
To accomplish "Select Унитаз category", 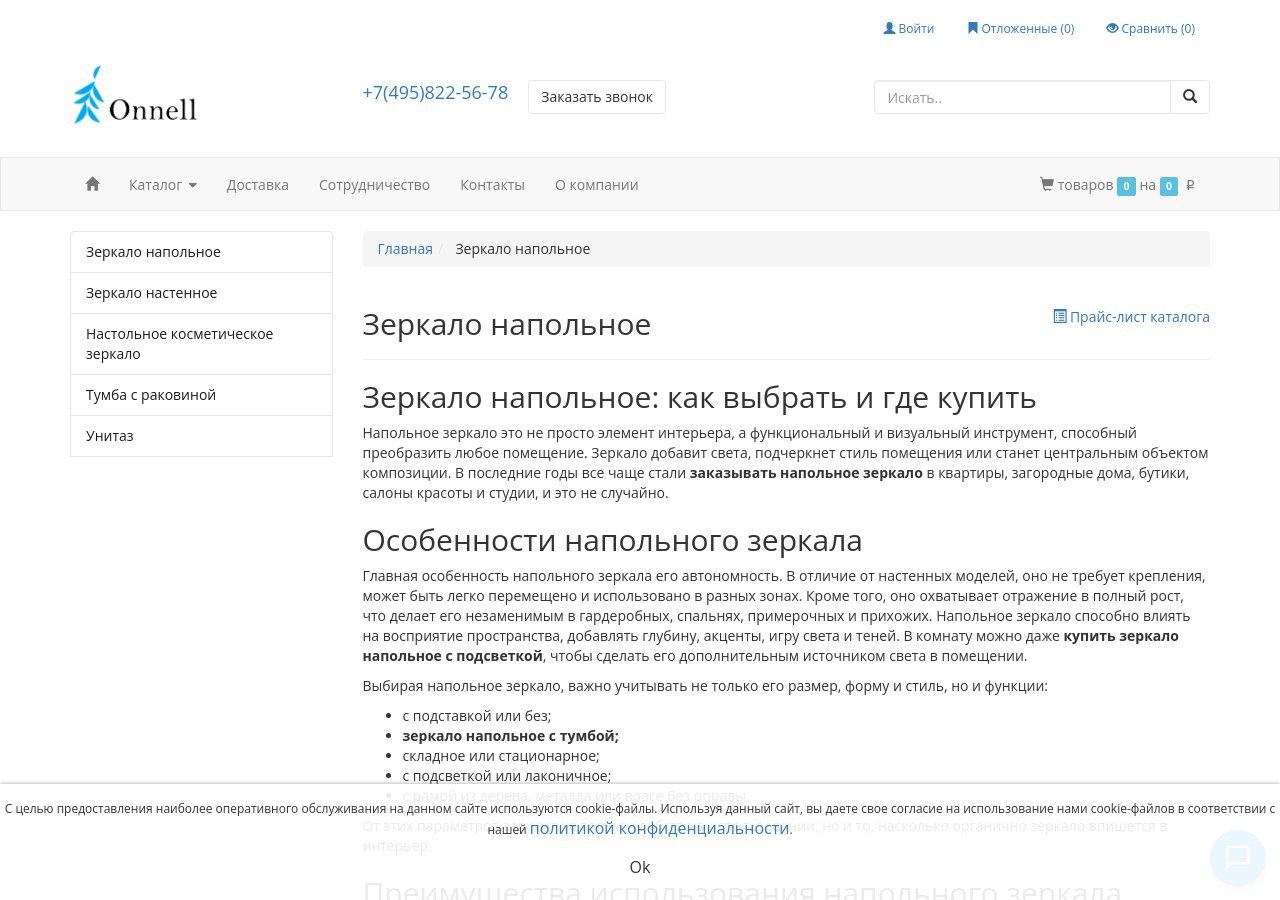I will click(x=201, y=436).
